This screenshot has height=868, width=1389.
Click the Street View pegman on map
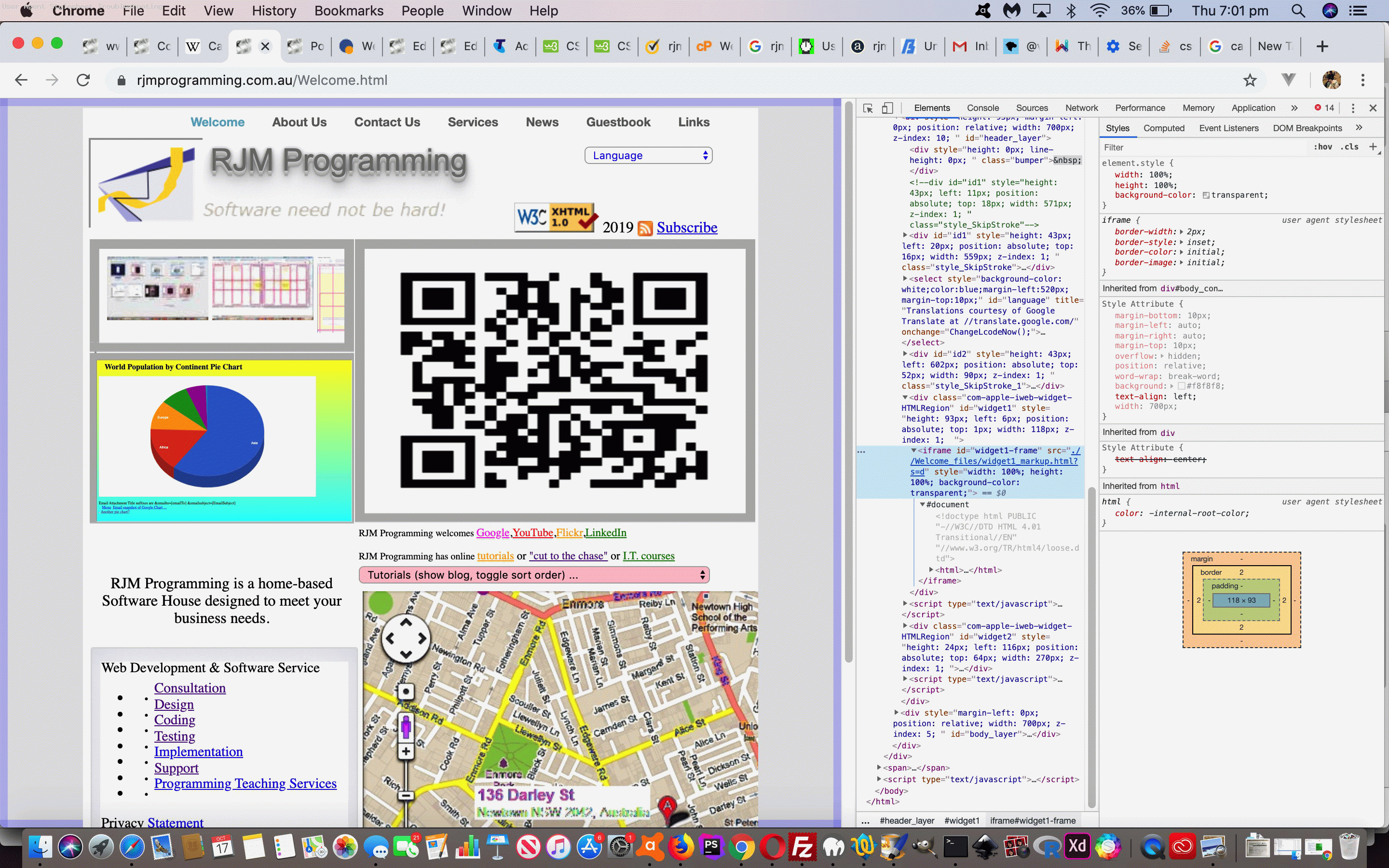coord(406,726)
